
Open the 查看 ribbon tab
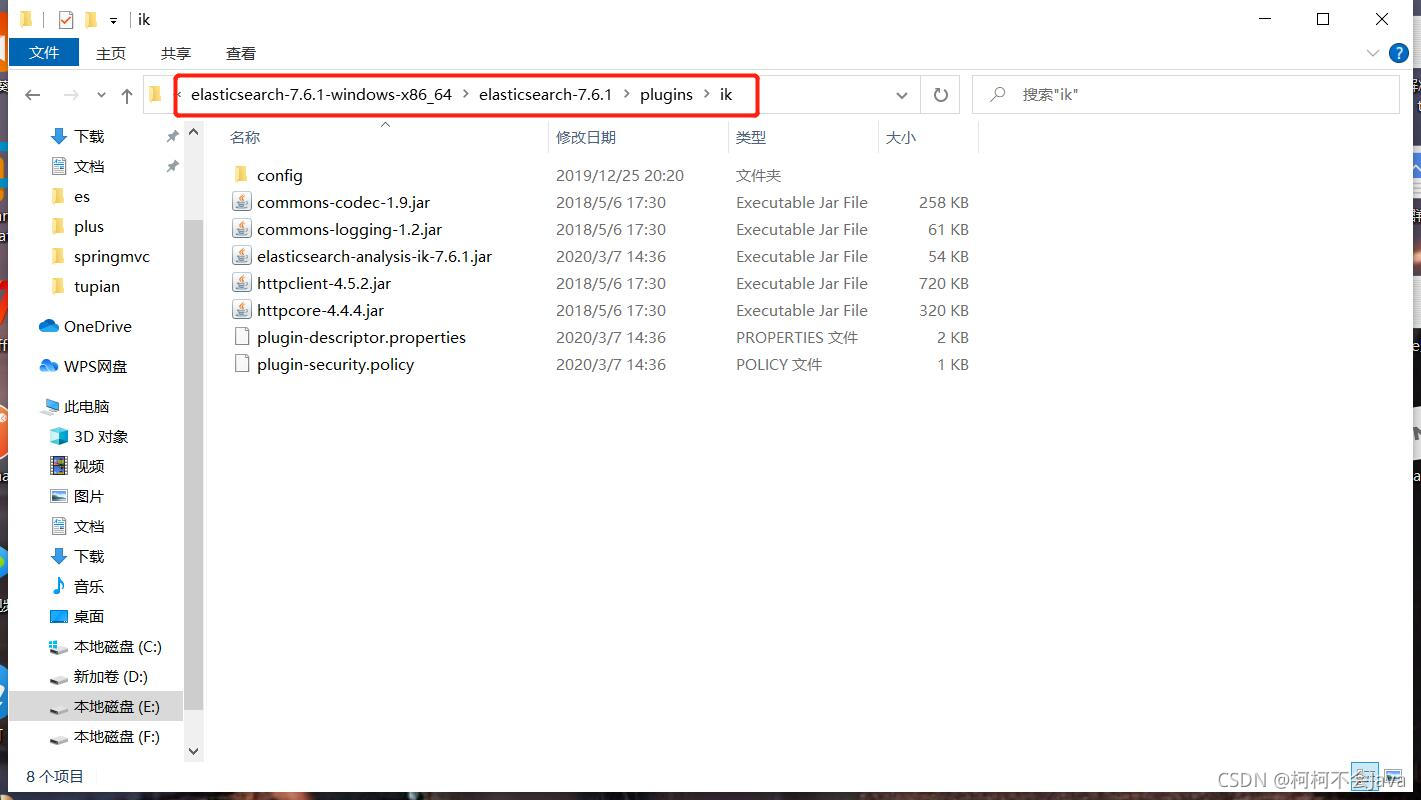[241, 53]
